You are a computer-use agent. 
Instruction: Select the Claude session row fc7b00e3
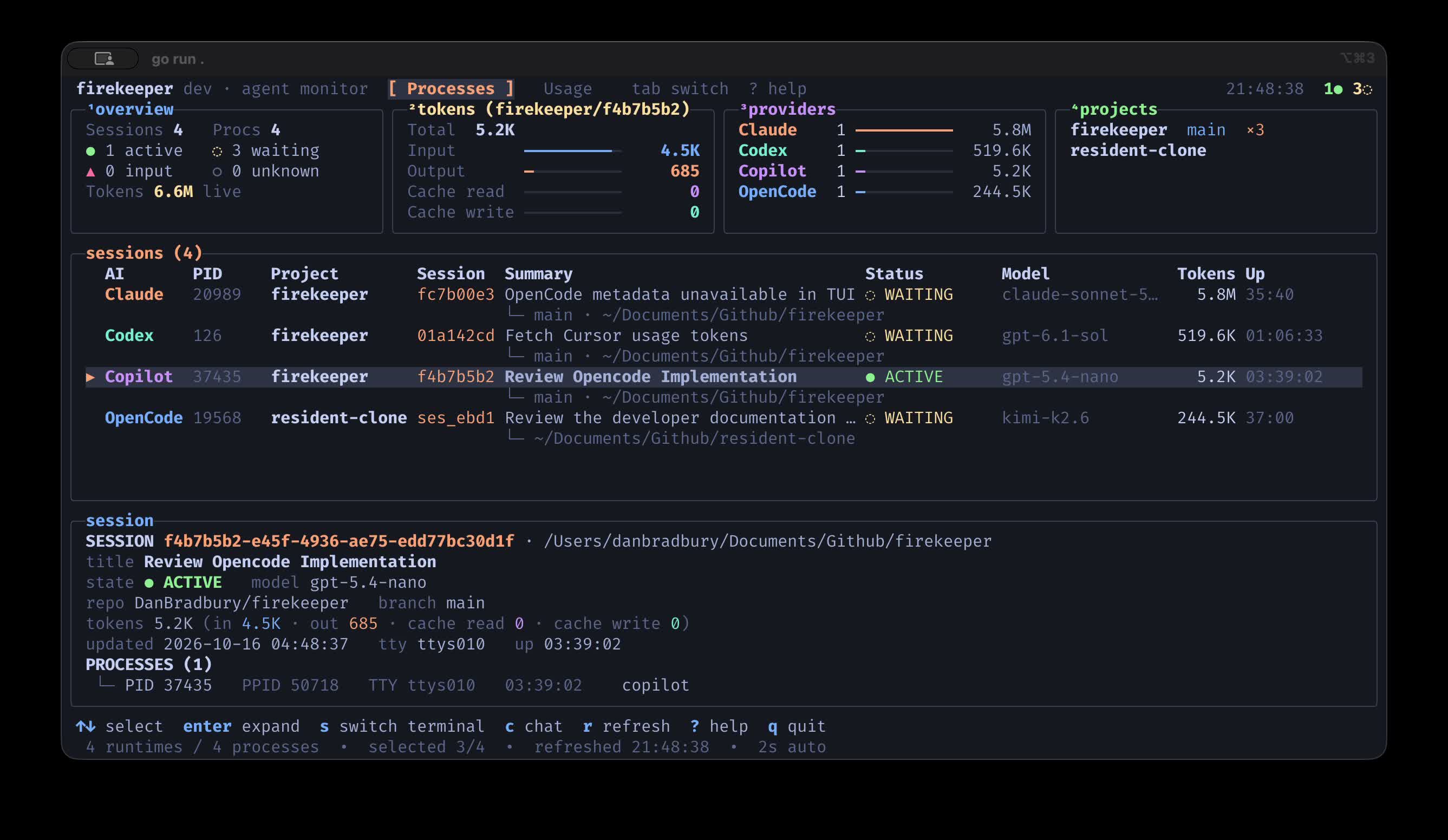tap(723, 294)
